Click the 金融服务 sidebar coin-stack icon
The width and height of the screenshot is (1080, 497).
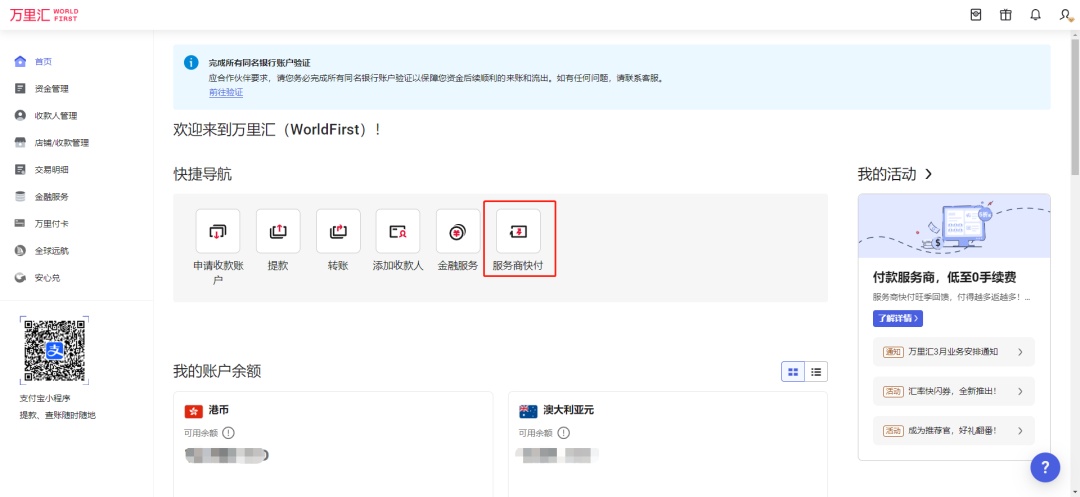coord(20,196)
